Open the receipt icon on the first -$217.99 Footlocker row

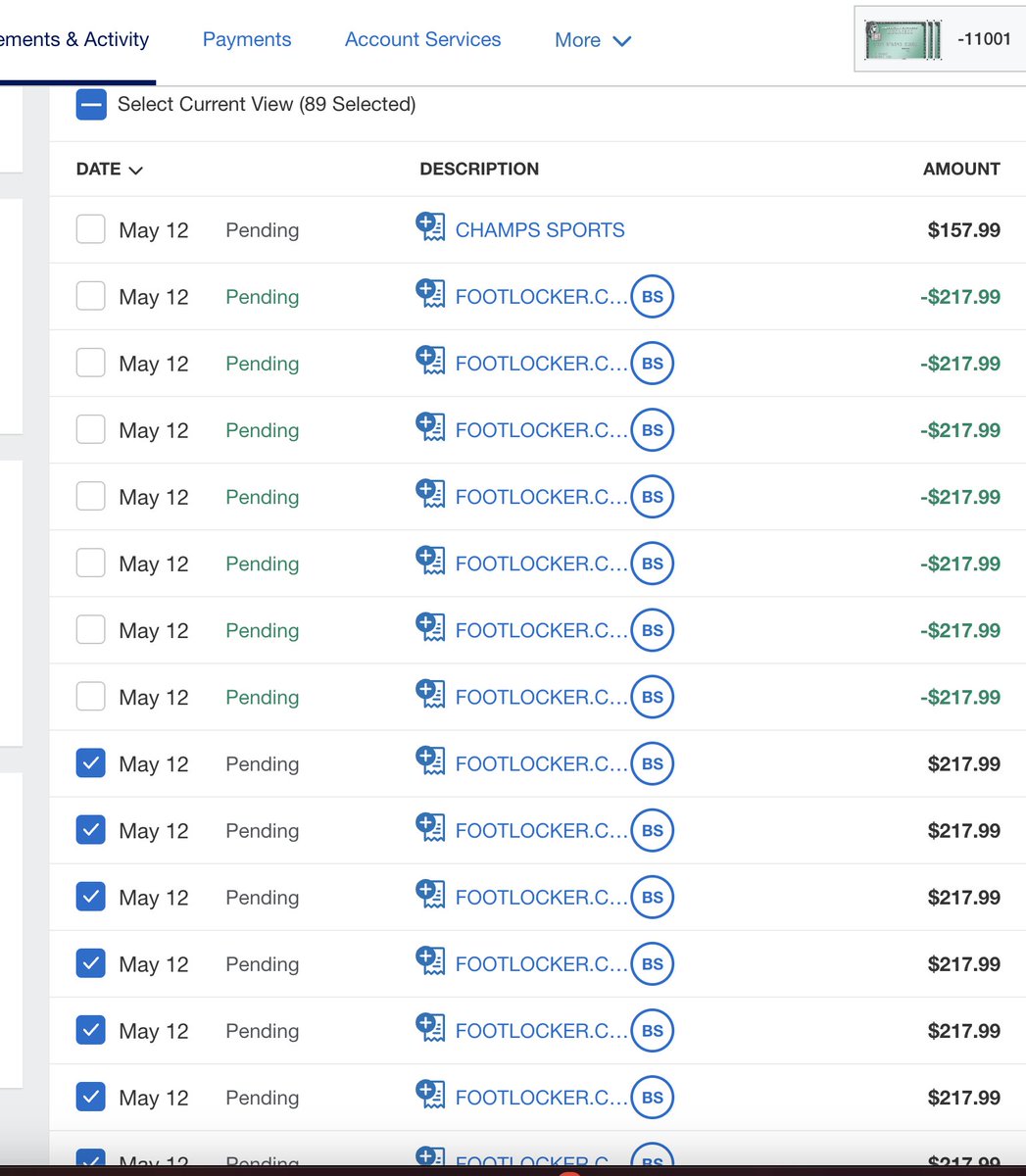430,295
